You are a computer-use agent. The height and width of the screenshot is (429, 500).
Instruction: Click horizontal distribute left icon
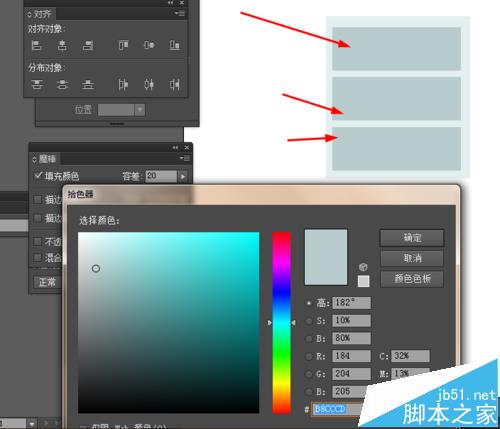123,84
